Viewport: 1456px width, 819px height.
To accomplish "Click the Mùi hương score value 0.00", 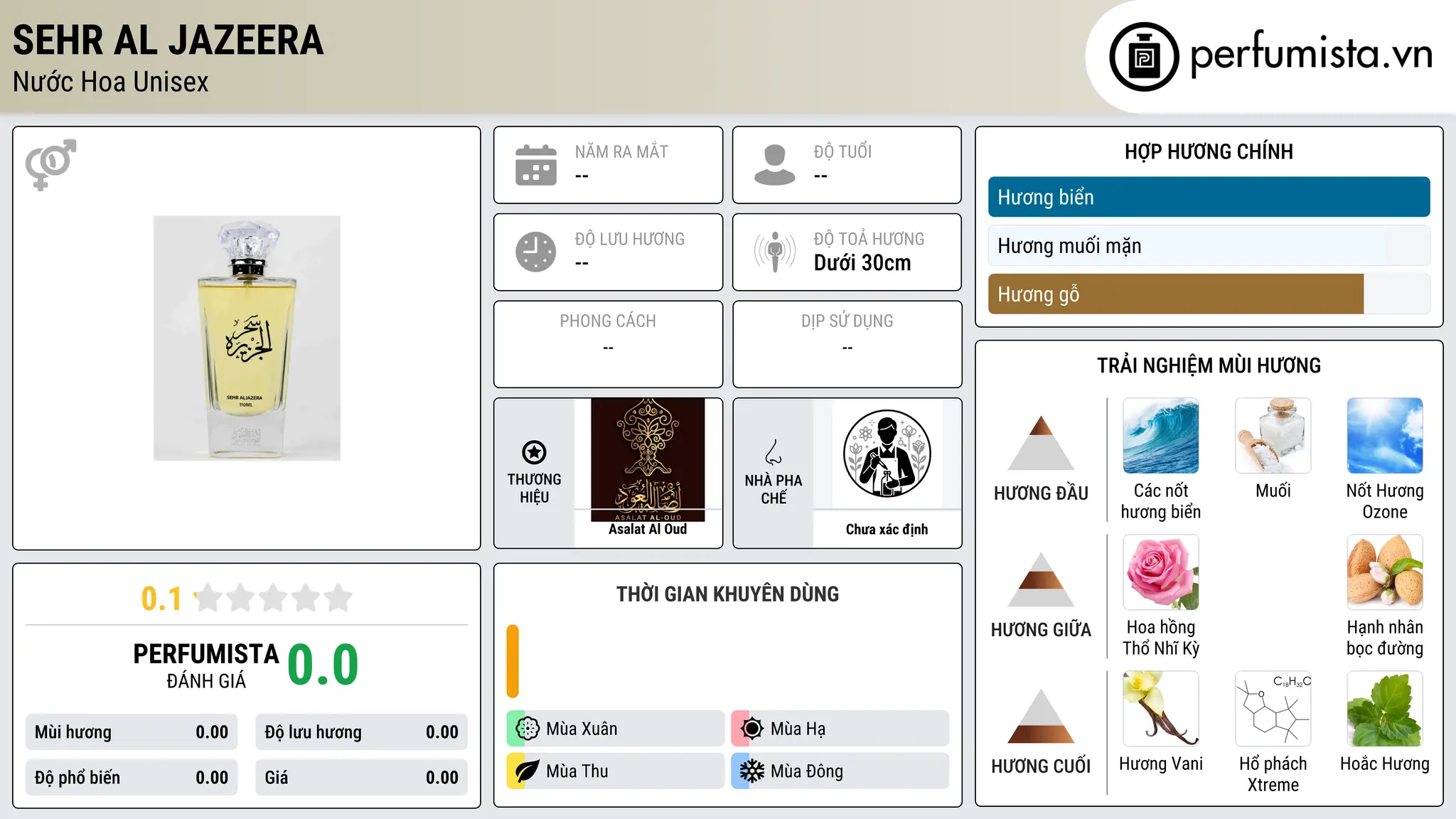I will tap(212, 732).
